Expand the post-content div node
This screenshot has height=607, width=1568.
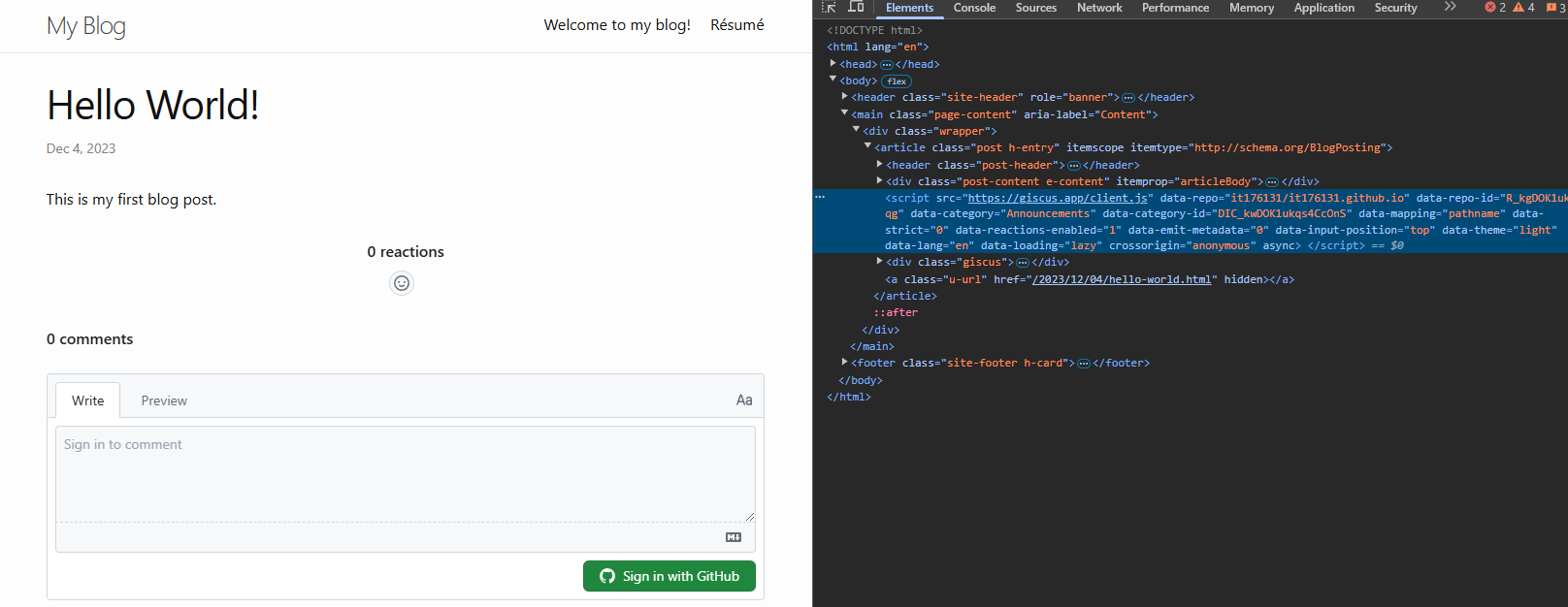click(879, 180)
